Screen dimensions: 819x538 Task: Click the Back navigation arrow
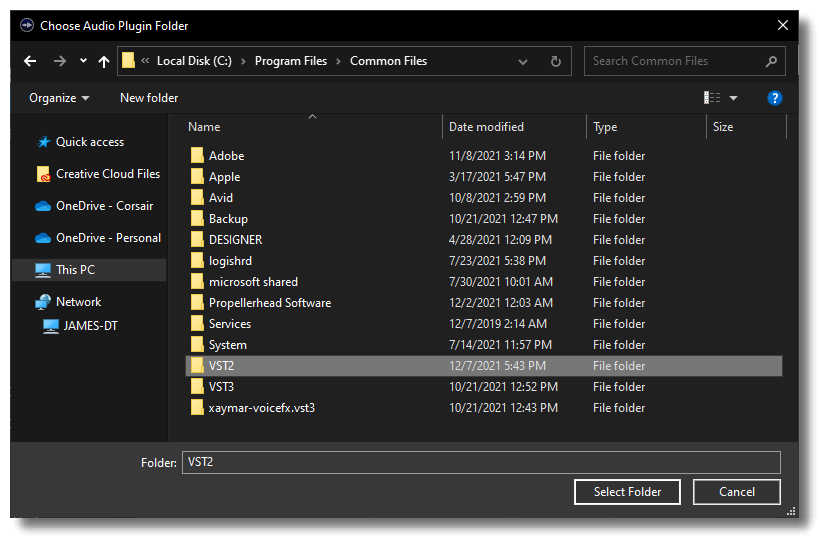click(x=30, y=61)
